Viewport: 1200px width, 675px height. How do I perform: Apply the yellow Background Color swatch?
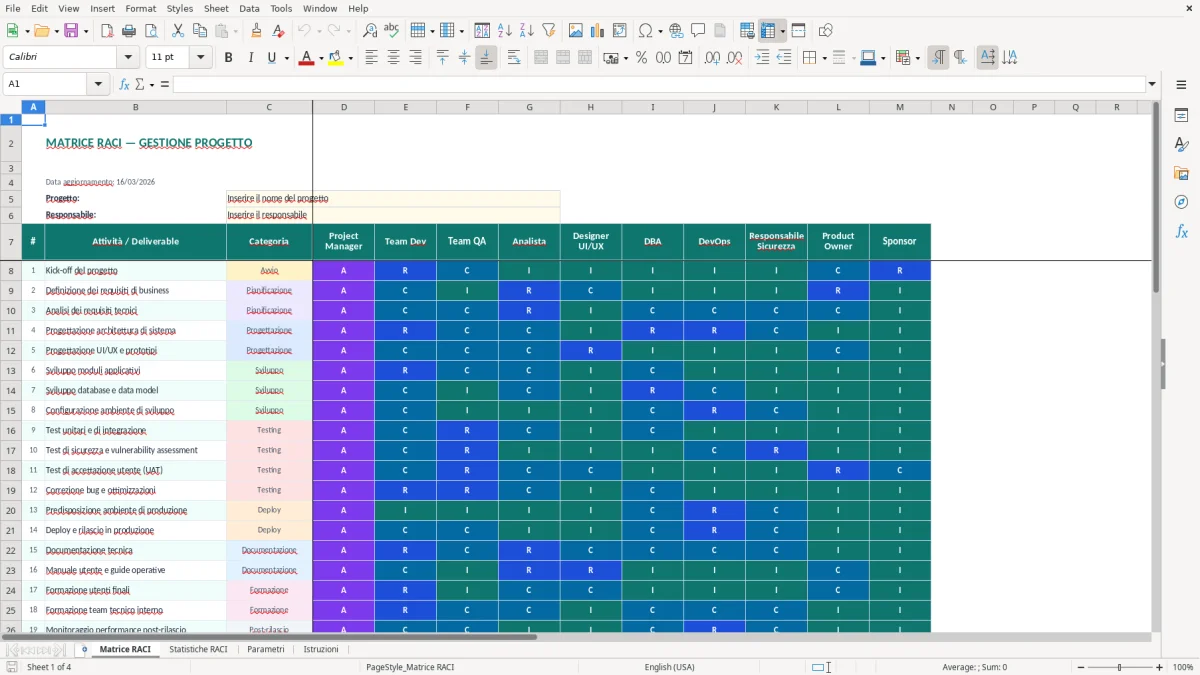coord(336,58)
